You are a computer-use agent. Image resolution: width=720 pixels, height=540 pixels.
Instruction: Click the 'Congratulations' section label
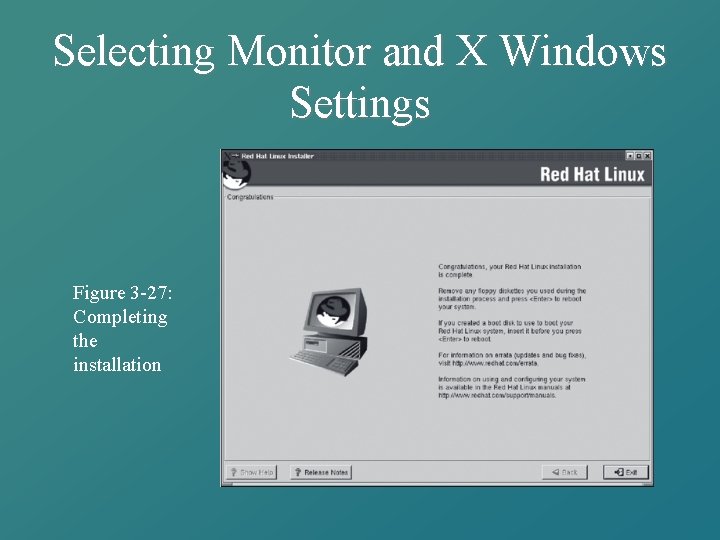250,197
